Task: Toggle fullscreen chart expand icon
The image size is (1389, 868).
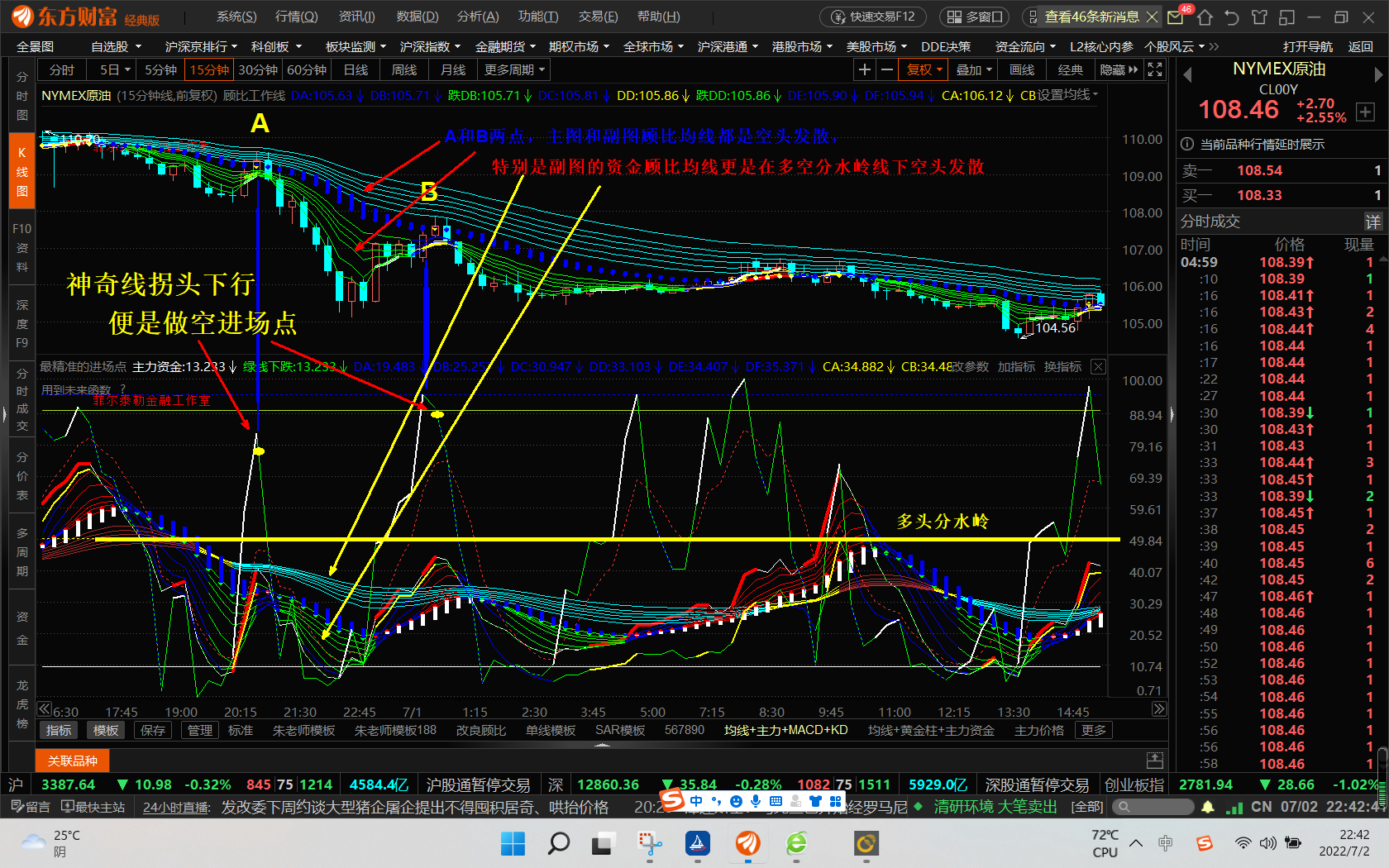Action: [x=1155, y=70]
